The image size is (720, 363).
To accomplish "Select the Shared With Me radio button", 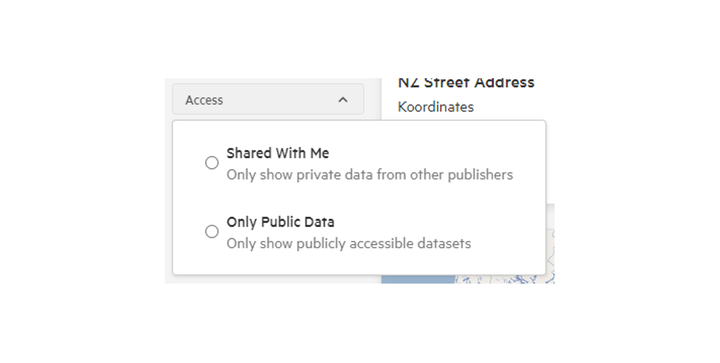I will coord(212,163).
